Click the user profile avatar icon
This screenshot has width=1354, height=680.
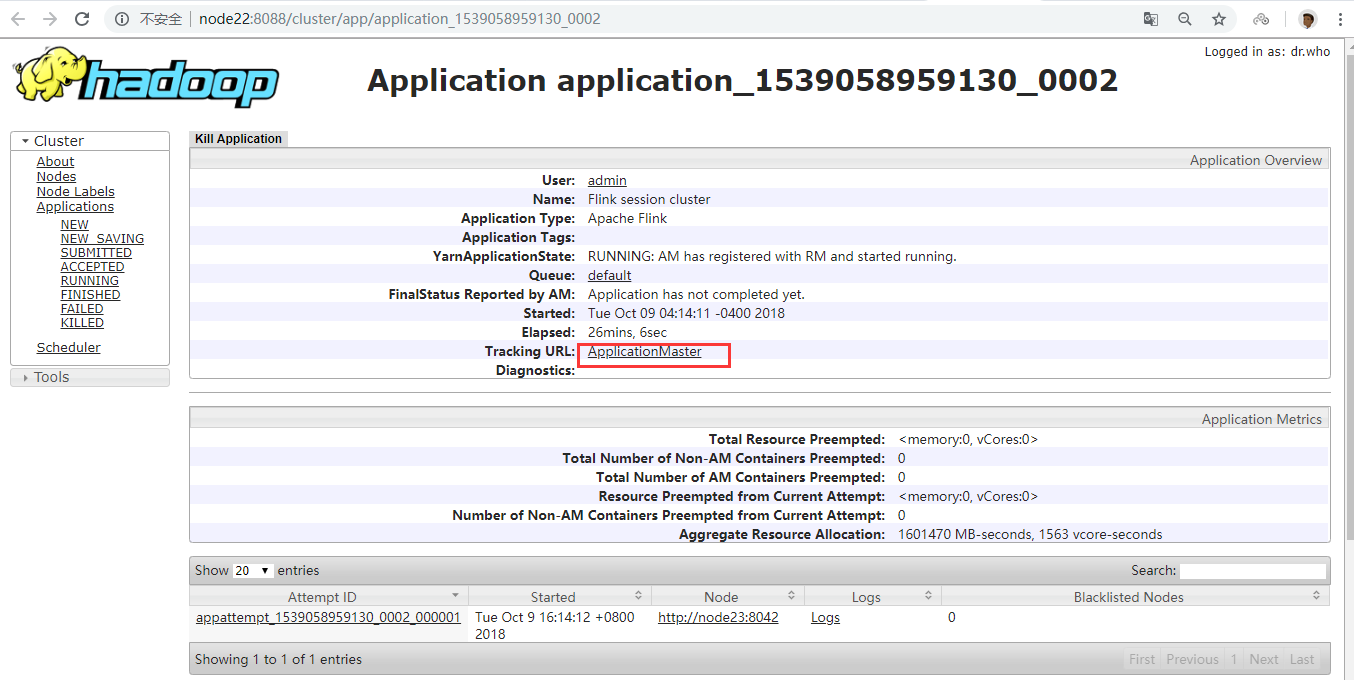(1307, 19)
